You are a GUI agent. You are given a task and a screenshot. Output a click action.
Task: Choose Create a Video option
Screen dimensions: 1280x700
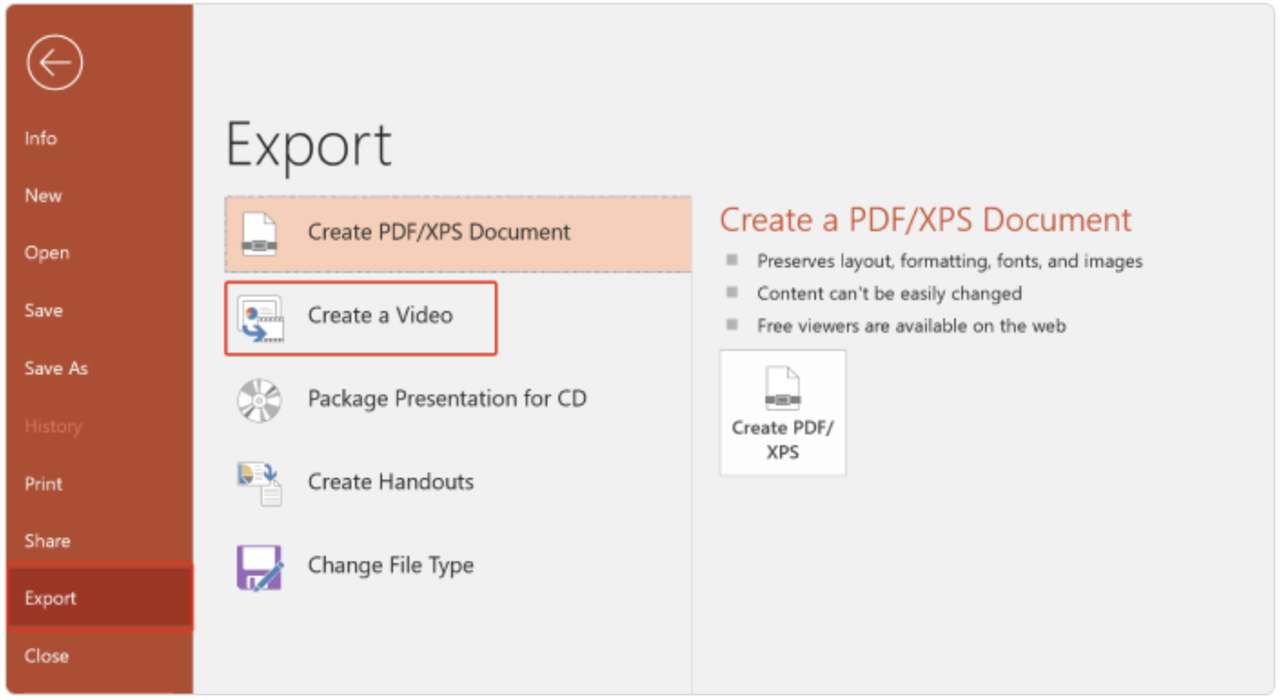361,318
